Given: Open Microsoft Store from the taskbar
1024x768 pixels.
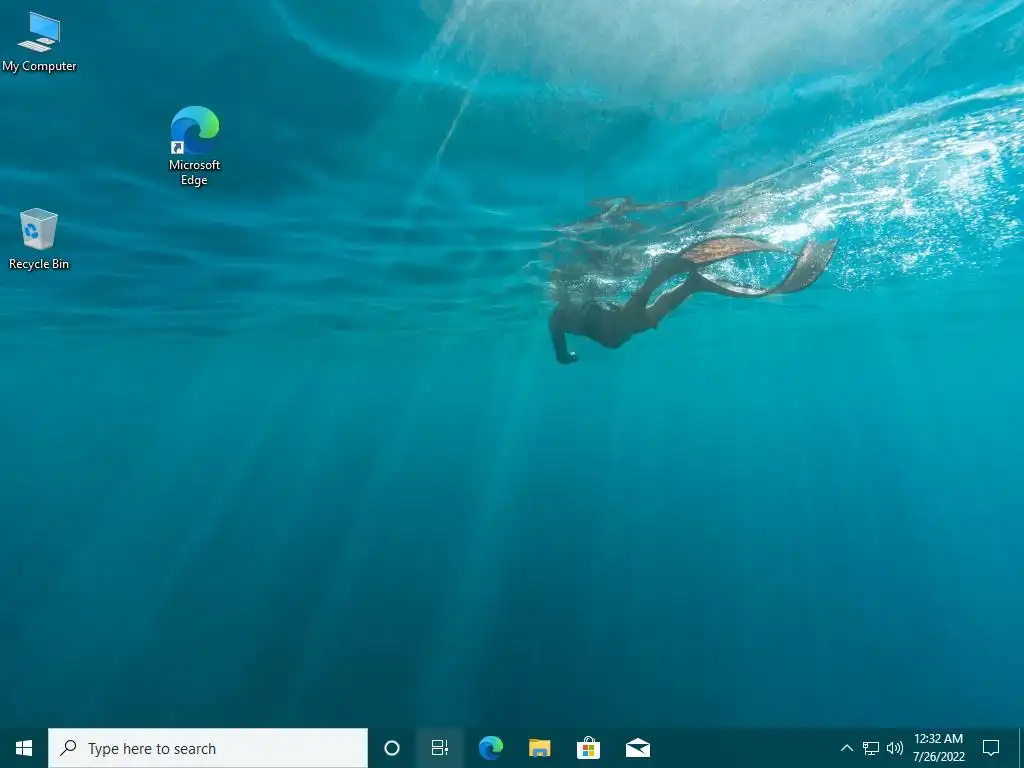Looking at the screenshot, I should (588, 748).
